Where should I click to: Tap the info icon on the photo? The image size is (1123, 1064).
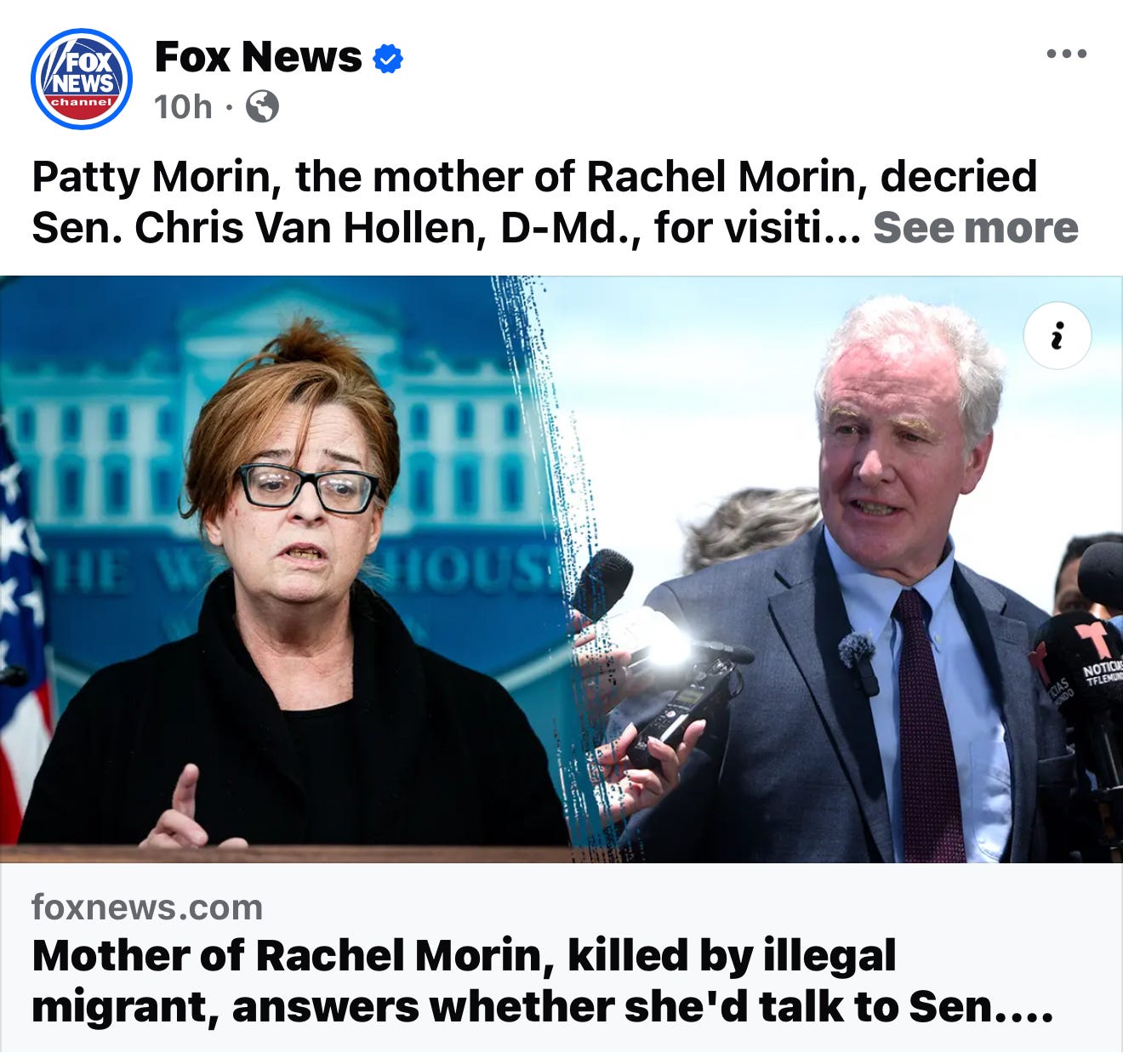click(1057, 336)
